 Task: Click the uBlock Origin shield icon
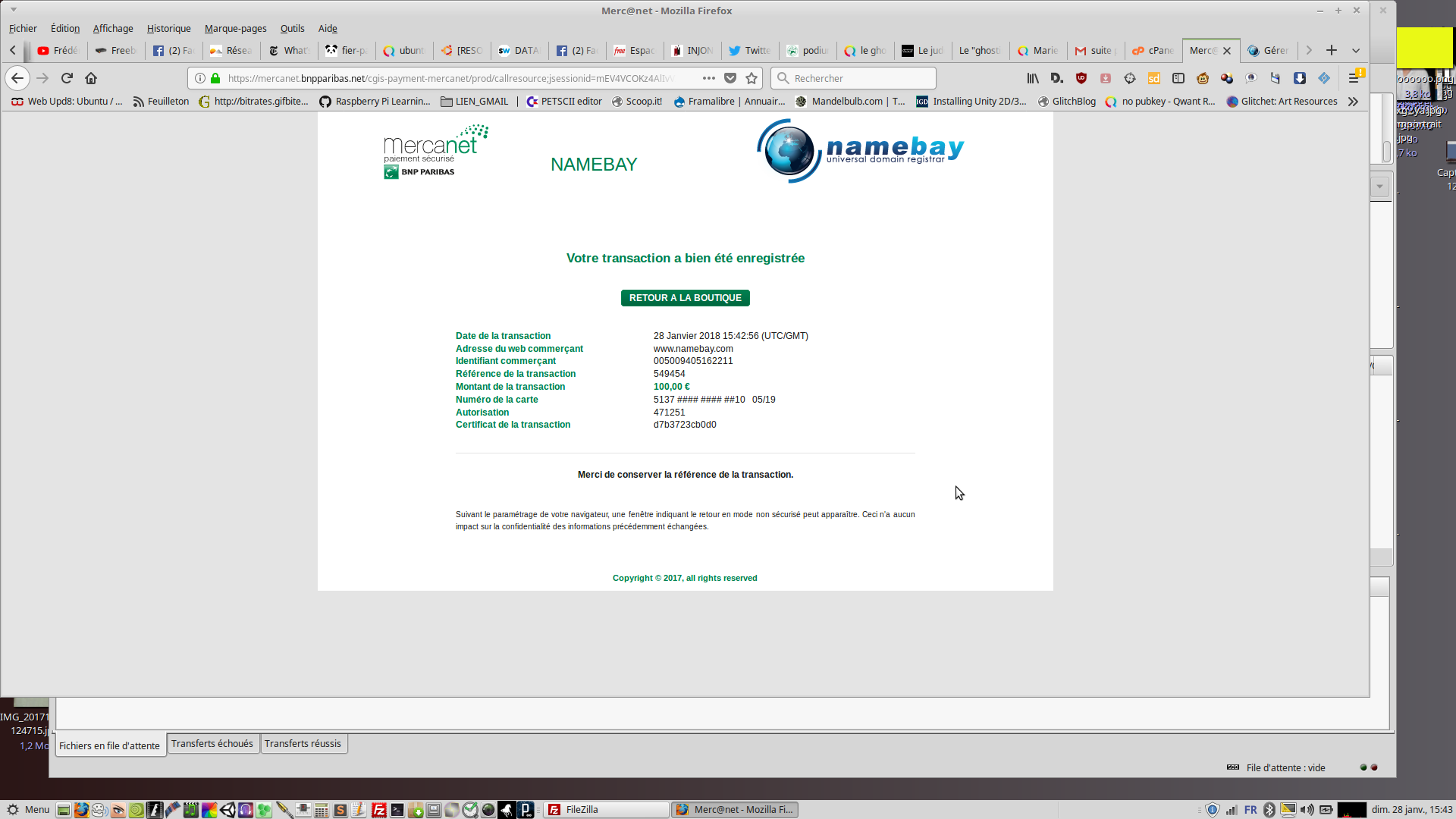pos(1081,78)
